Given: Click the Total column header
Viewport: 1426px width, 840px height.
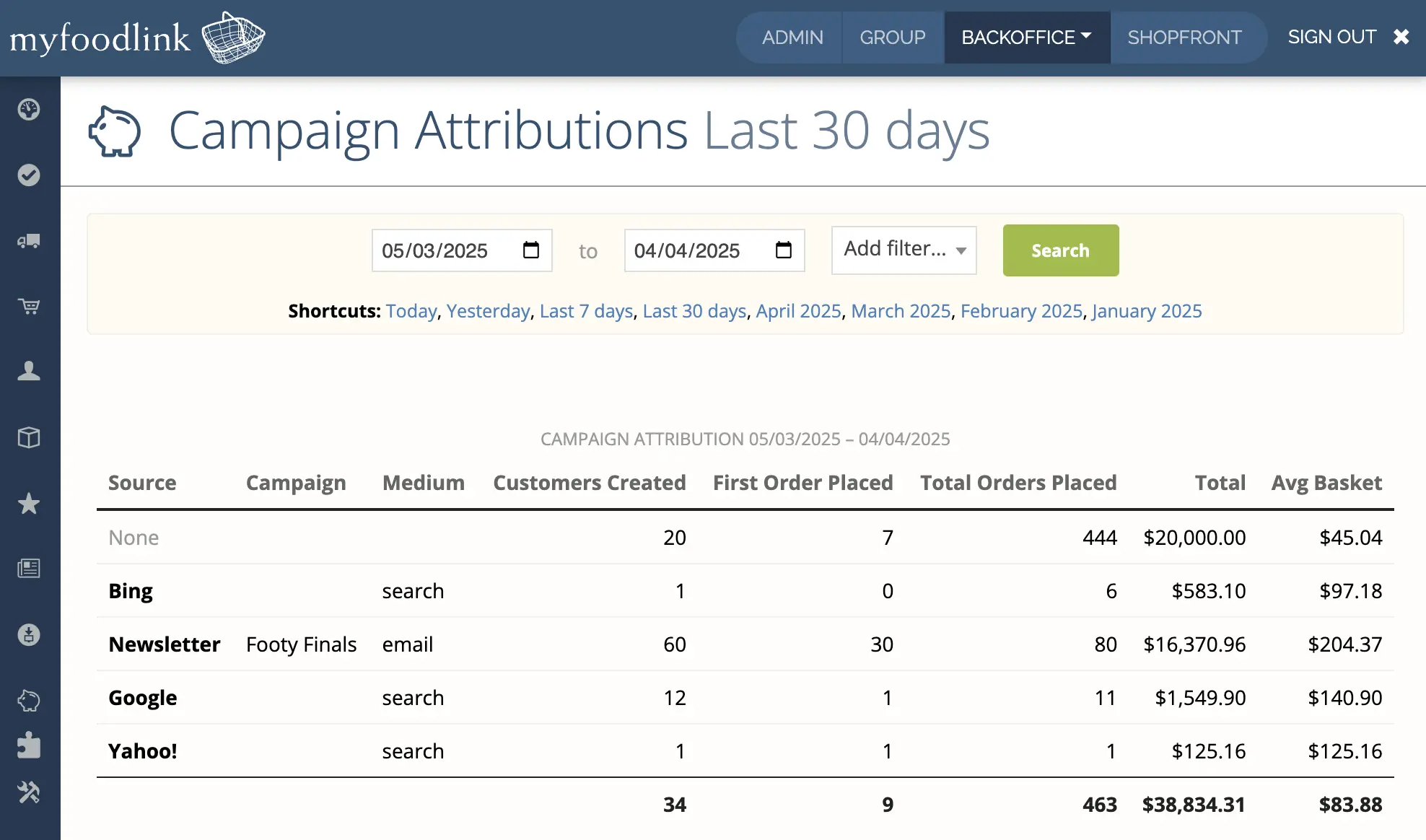Looking at the screenshot, I should coord(1220,483).
